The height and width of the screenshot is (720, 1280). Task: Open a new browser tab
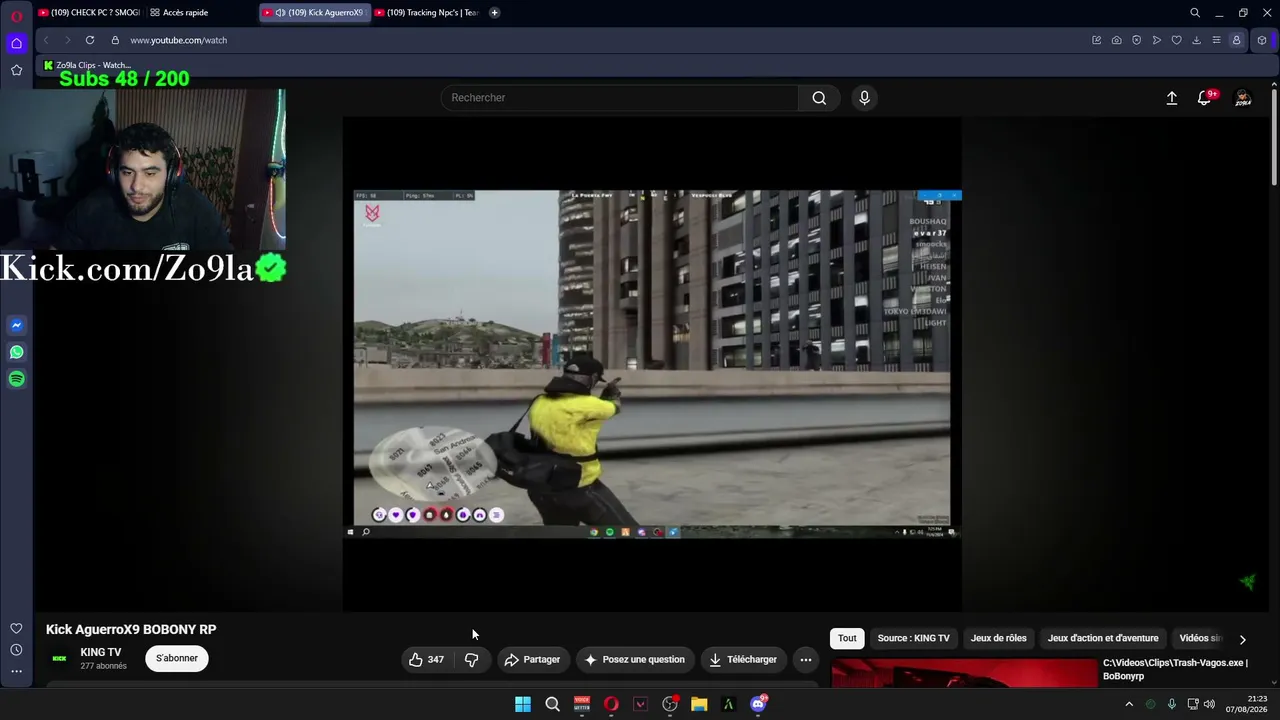coord(495,13)
